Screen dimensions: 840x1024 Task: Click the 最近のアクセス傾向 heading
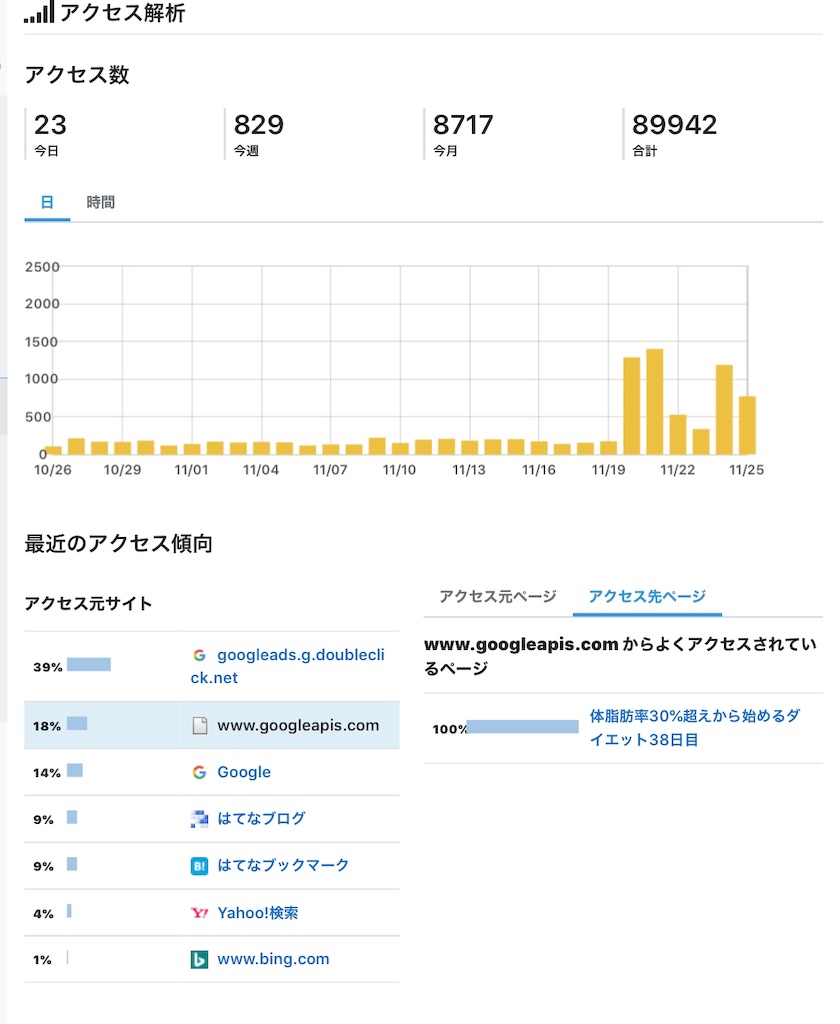(118, 543)
